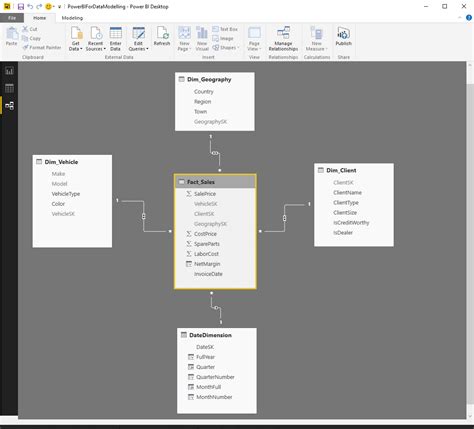Select the MonthNumber field in DateDimension
Viewport: 474px width, 429px height.
coord(214,397)
